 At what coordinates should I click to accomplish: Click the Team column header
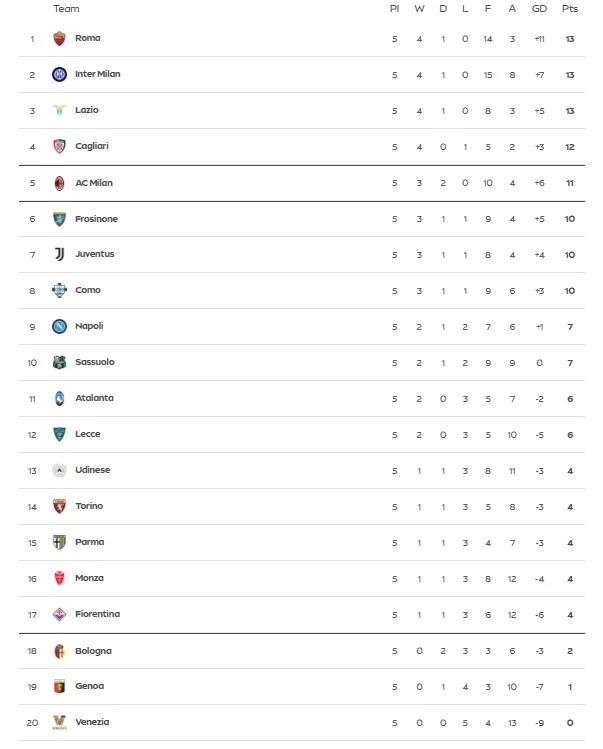click(x=66, y=9)
